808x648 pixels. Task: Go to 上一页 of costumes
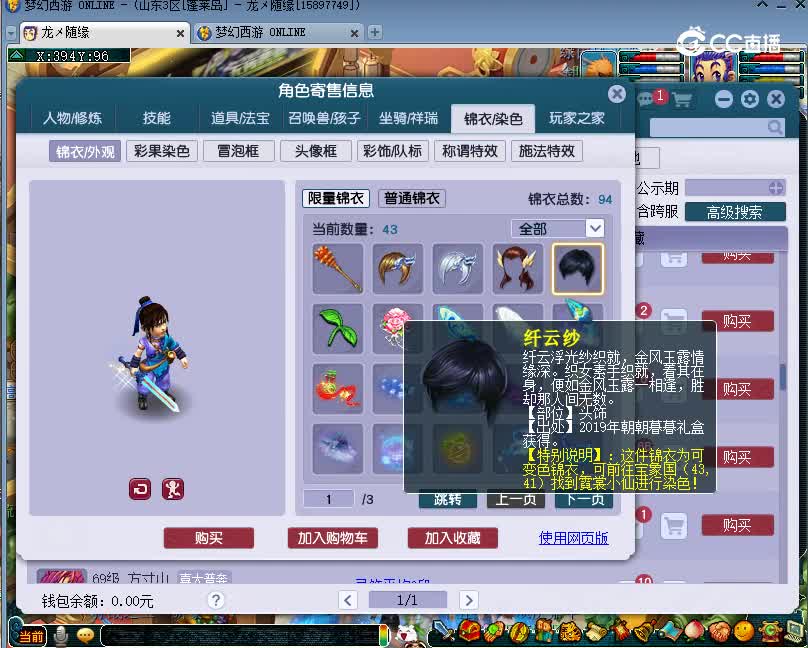(516, 500)
